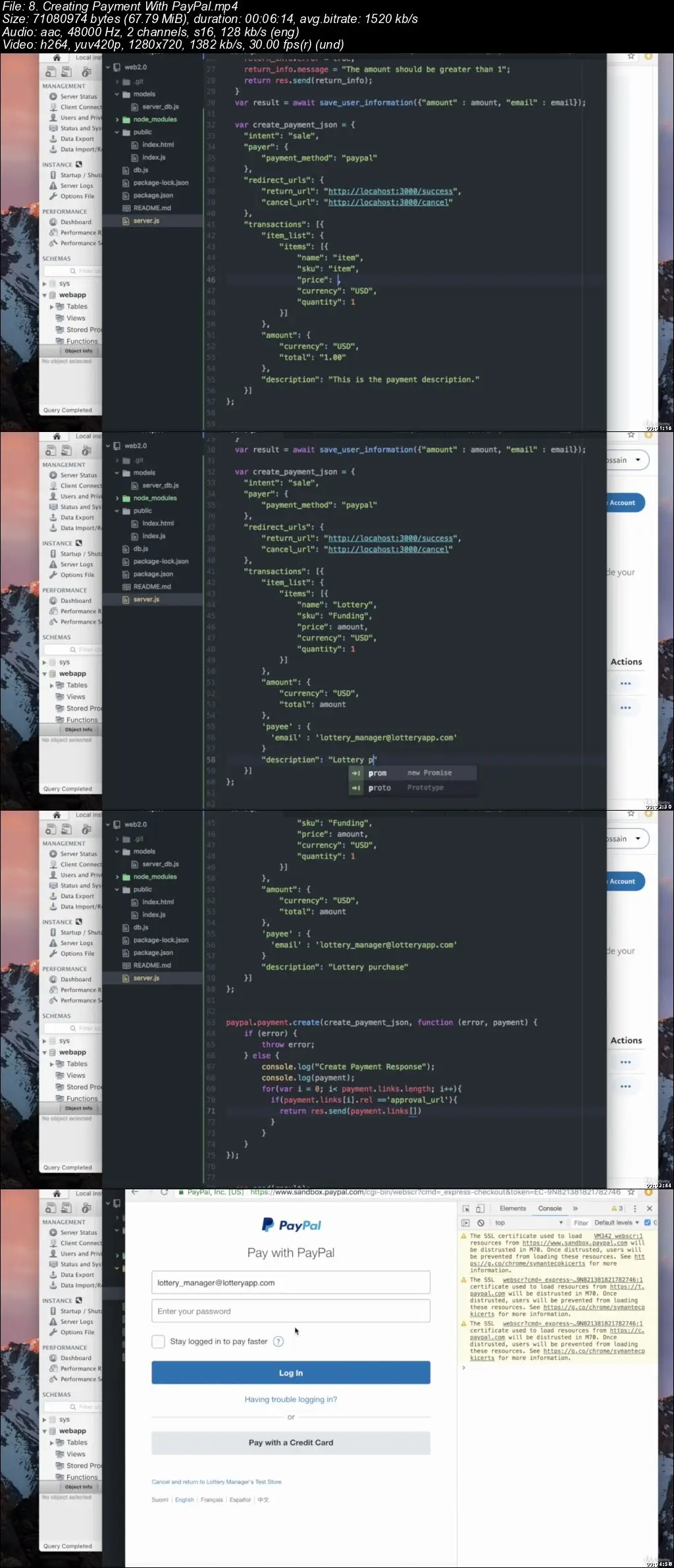Open the help icon beside Stay logged in

278,1341
